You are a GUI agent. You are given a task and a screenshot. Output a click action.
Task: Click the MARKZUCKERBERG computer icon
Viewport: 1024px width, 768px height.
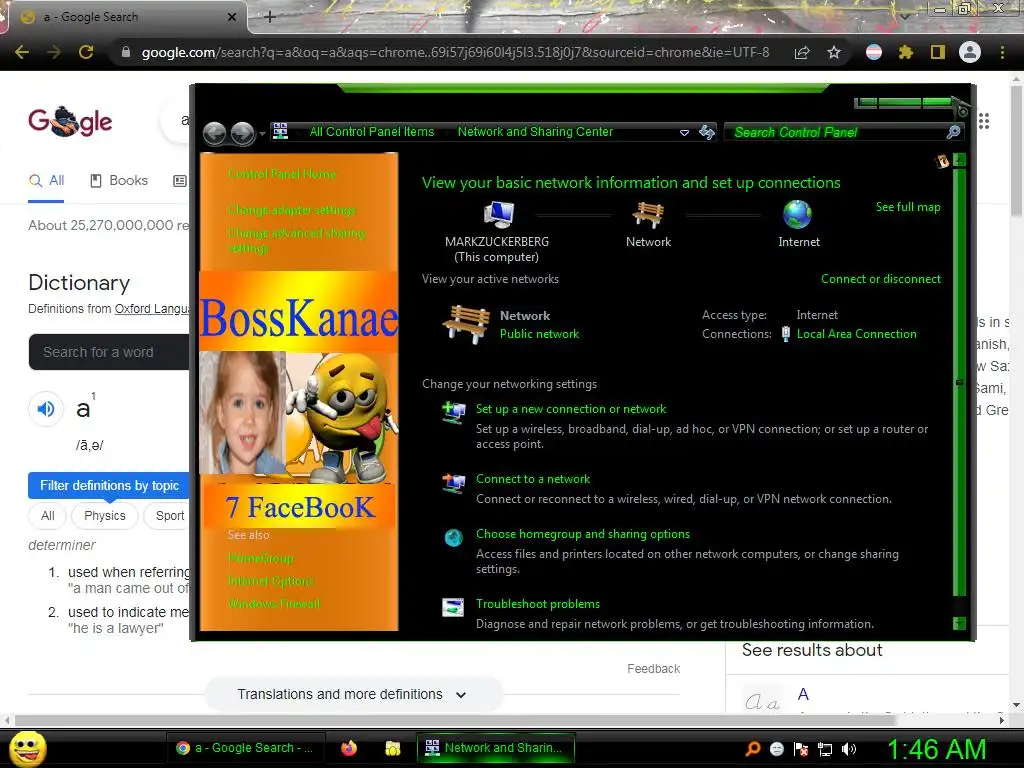pos(498,214)
